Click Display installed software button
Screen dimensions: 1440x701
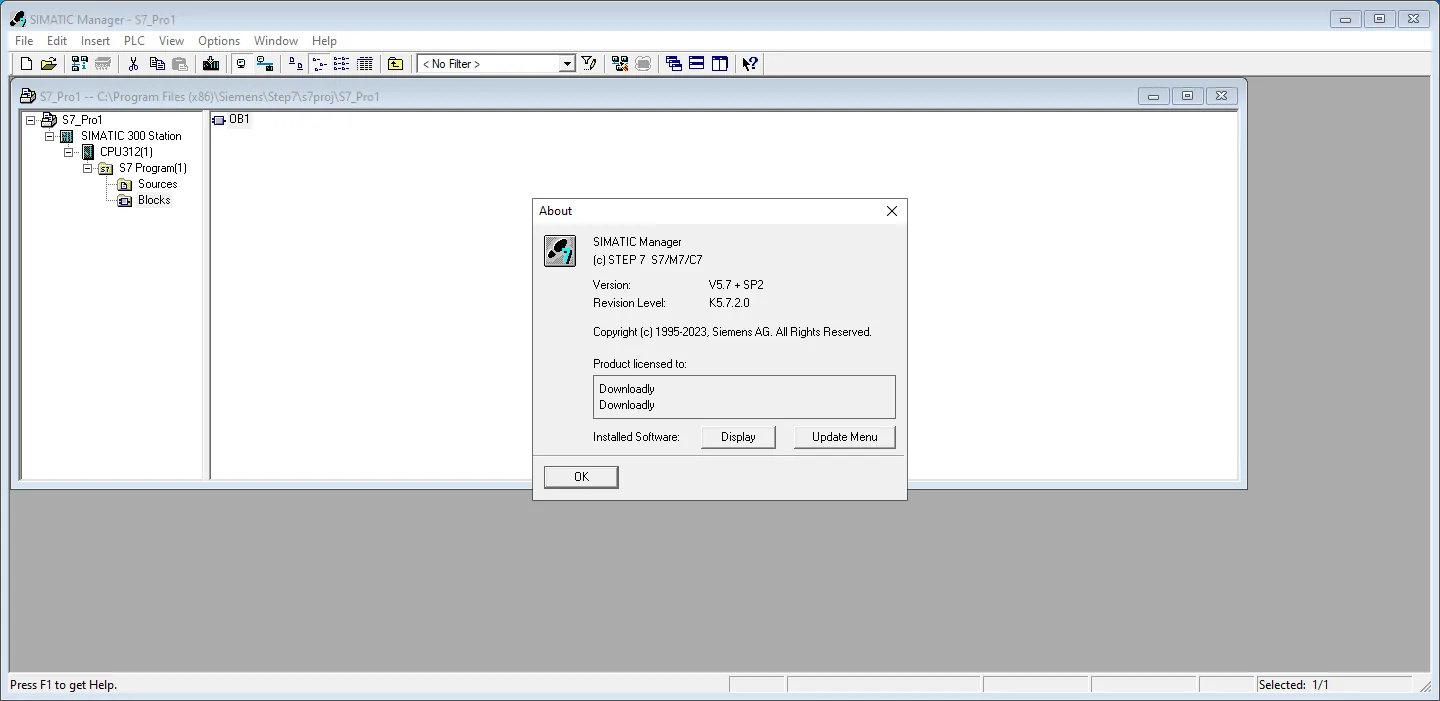click(738, 437)
